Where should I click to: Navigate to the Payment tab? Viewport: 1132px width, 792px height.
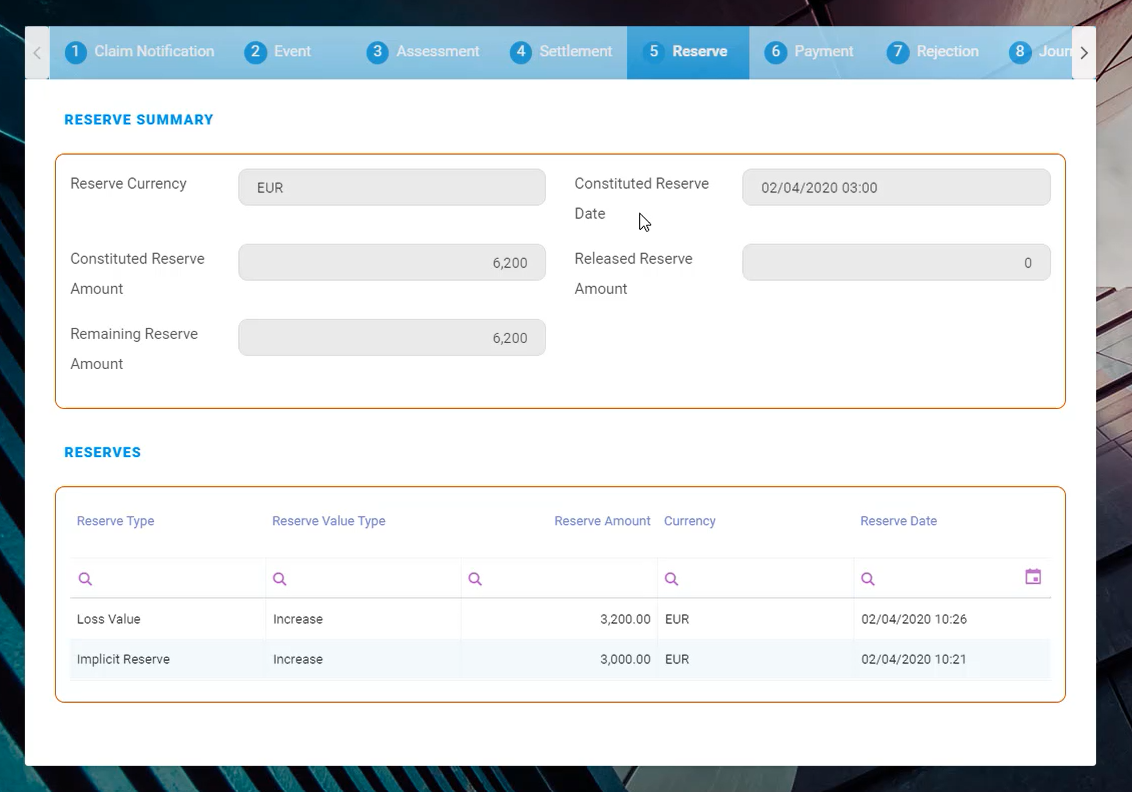809,52
